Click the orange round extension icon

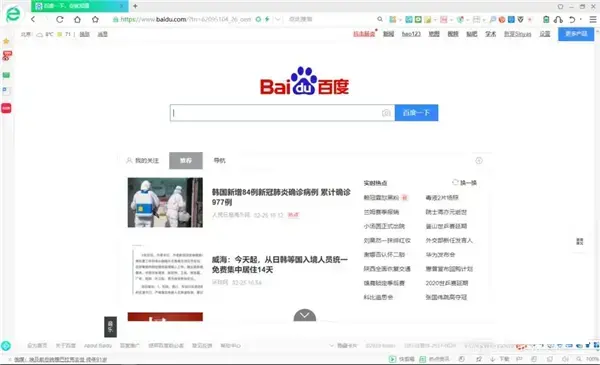[502, 19]
